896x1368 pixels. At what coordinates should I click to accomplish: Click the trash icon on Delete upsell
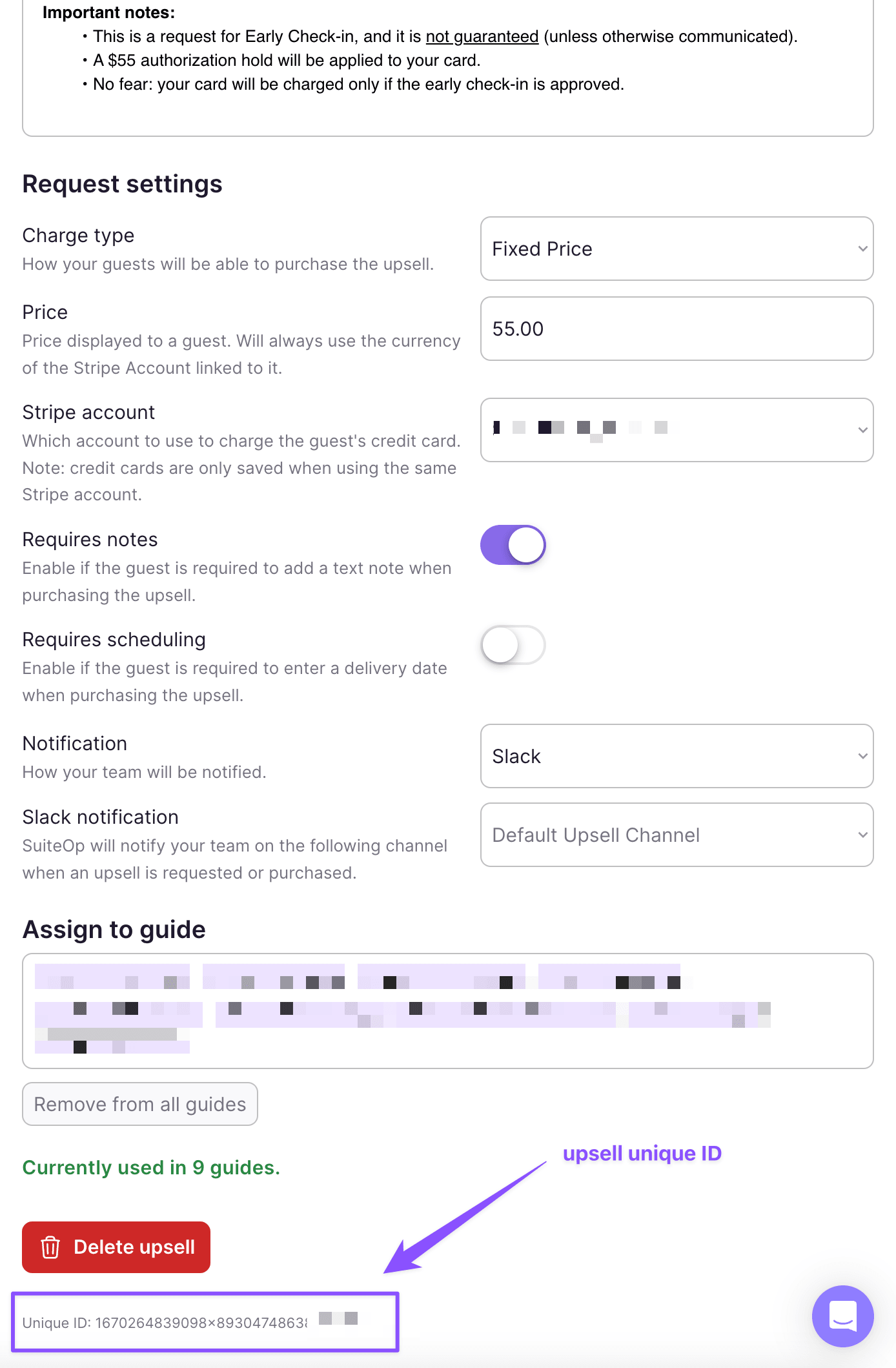[x=51, y=1247]
